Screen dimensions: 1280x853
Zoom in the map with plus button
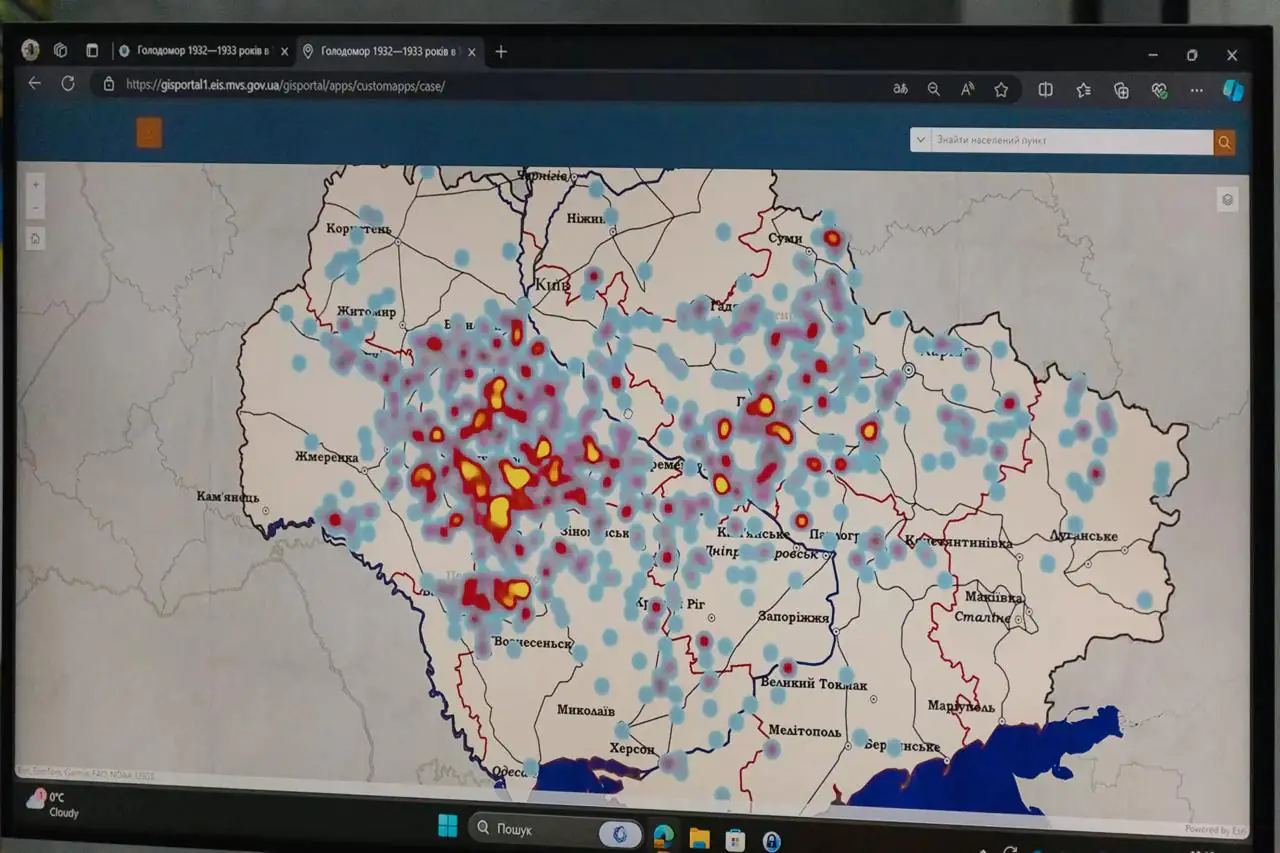[36, 185]
